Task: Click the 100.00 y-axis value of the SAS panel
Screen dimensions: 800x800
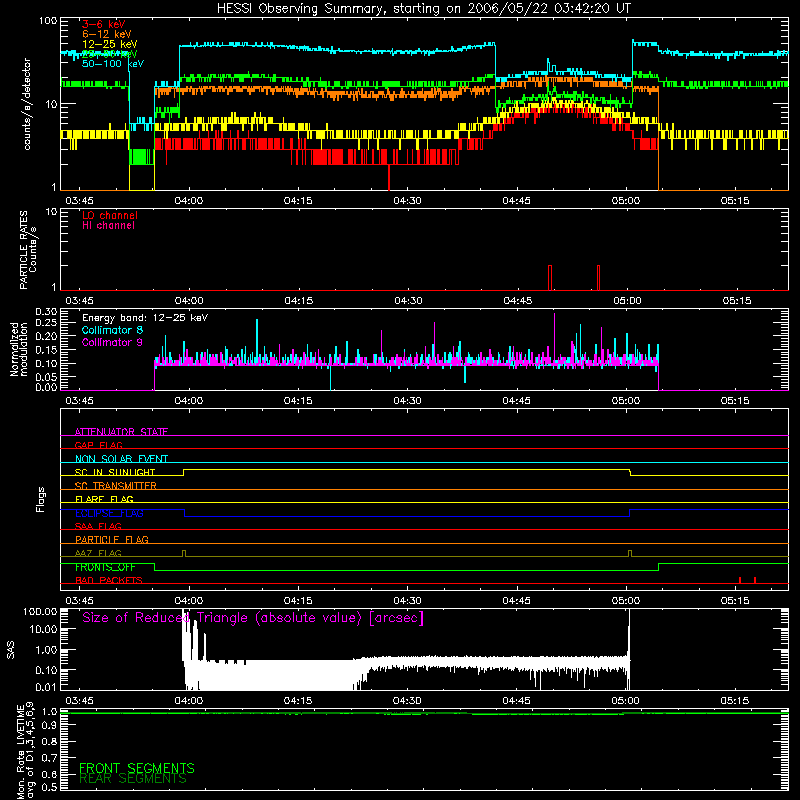Action: pos(40,612)
